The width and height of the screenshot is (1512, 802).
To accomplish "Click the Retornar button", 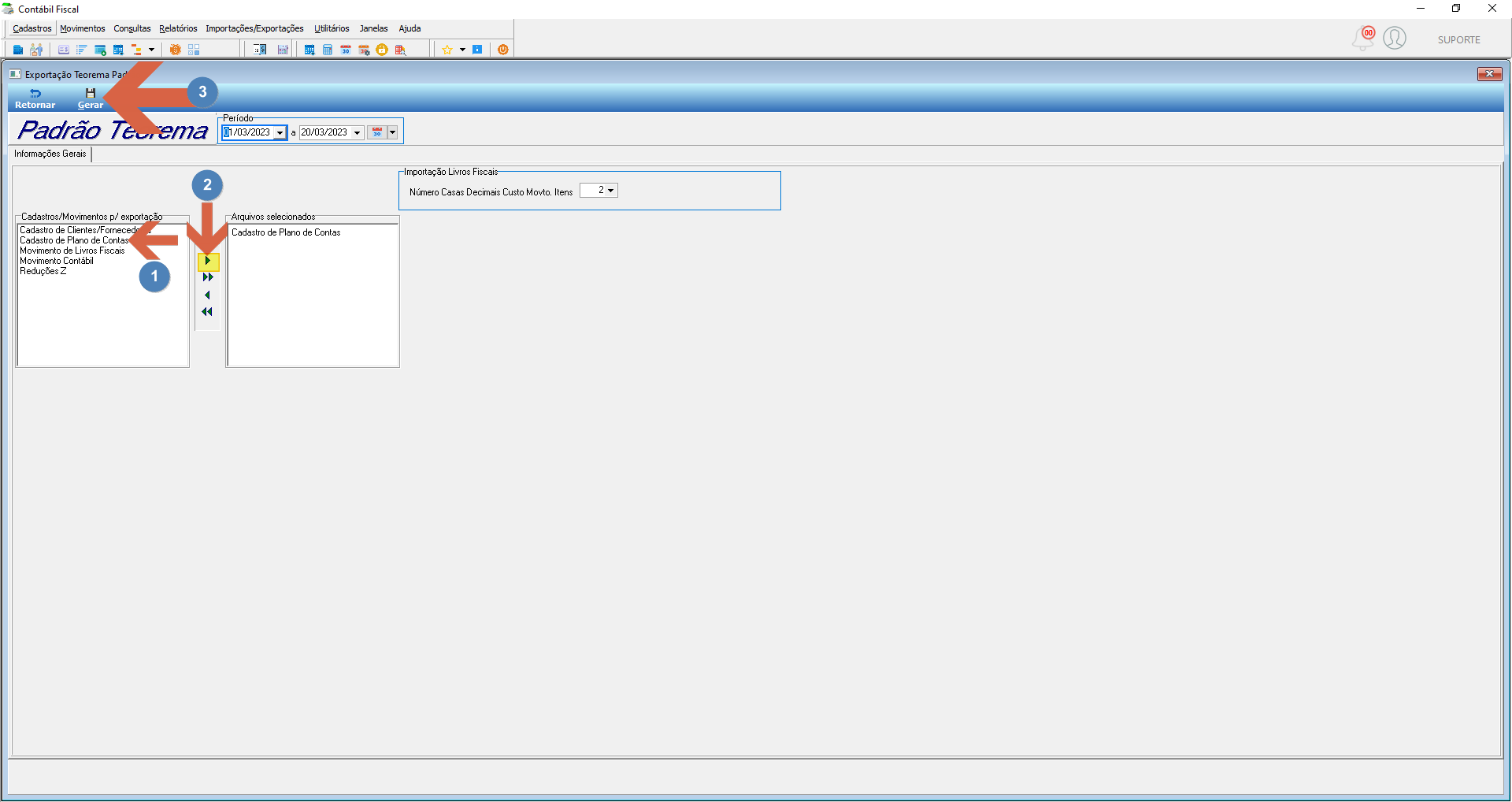I will click(x=35, y=98).
